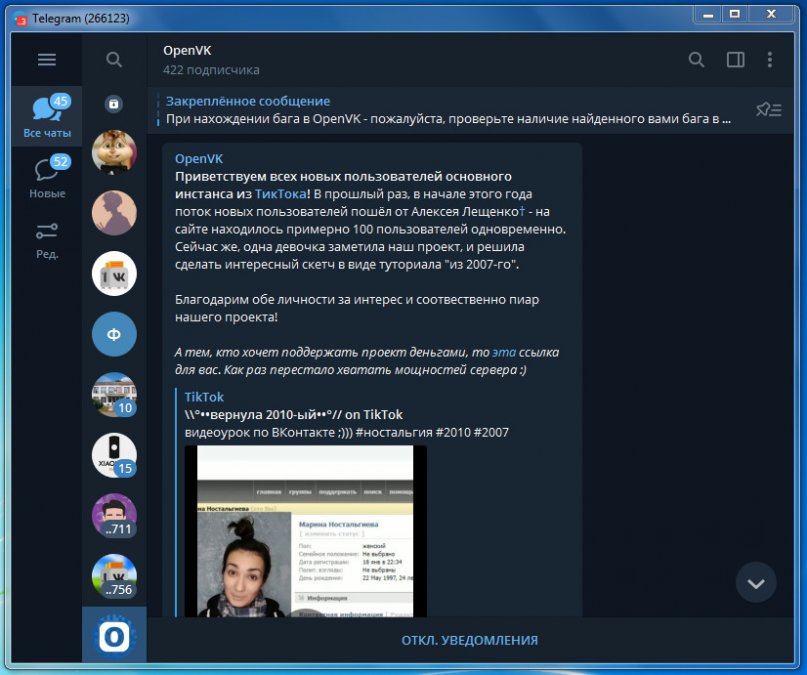
Task: Click the '#ностальгия #2010 #2007' hashtag line
Action: 432,432
